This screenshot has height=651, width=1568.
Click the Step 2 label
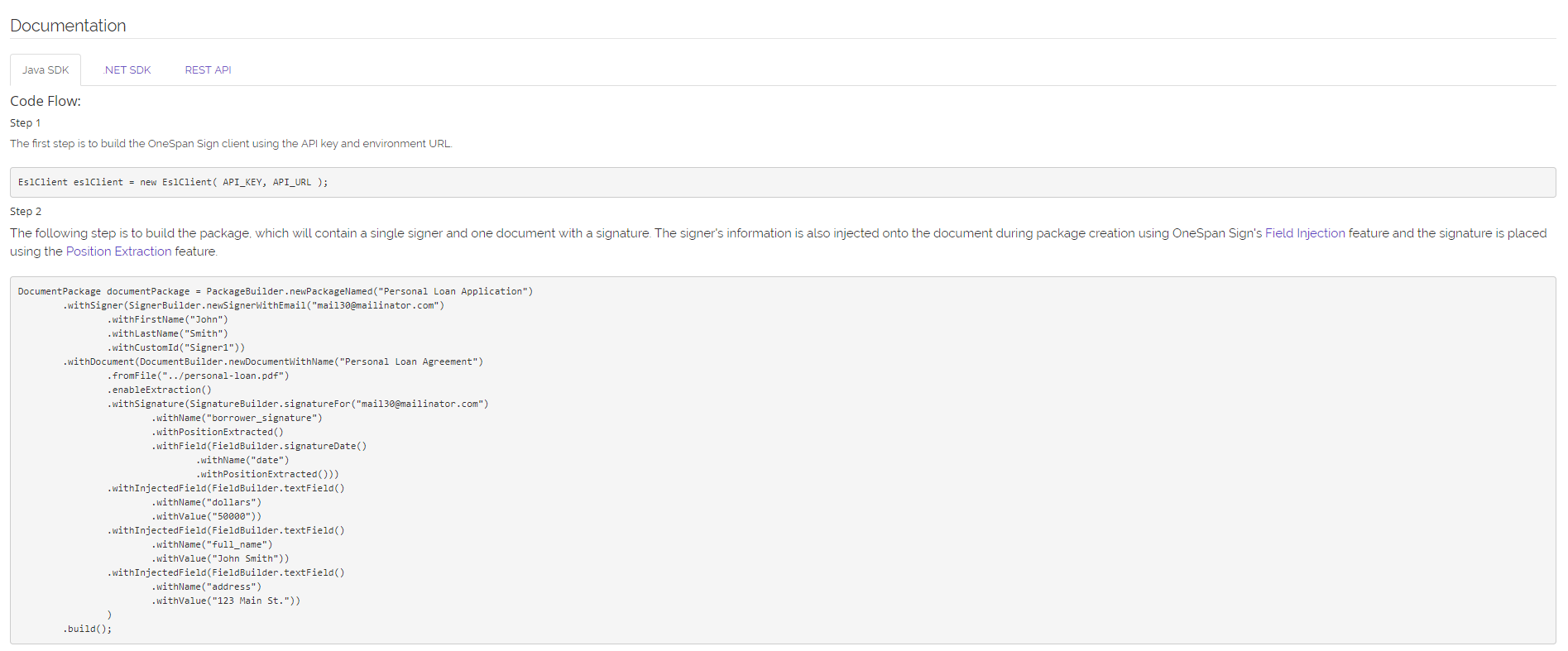point(26,212)
